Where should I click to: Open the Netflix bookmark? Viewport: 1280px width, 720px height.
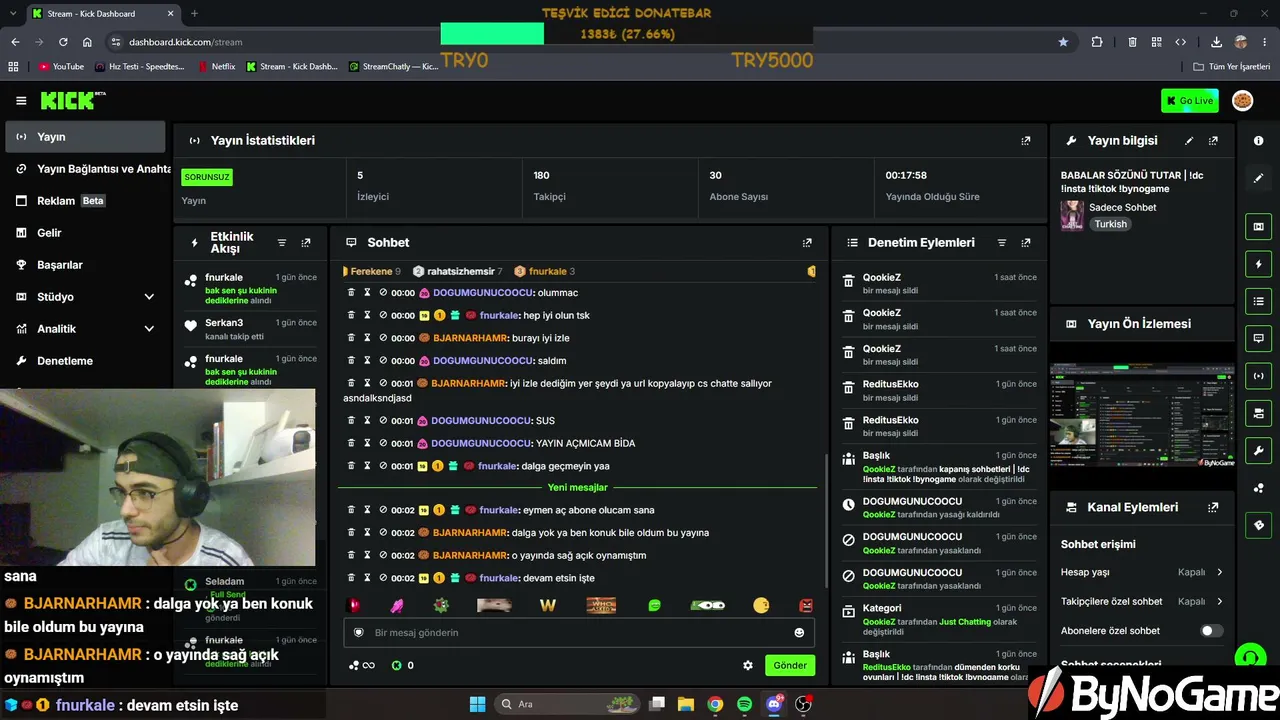click(x=216, y=67)
